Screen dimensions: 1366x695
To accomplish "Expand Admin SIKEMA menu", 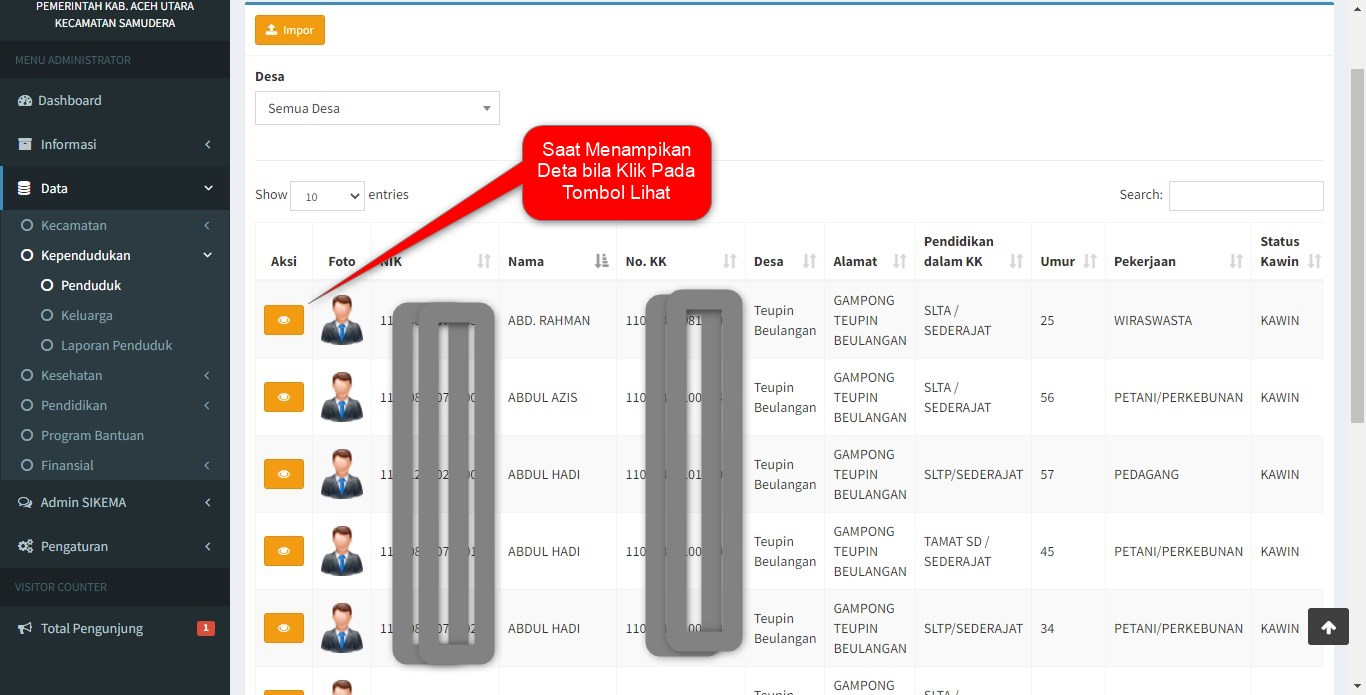I will (115, 502).
